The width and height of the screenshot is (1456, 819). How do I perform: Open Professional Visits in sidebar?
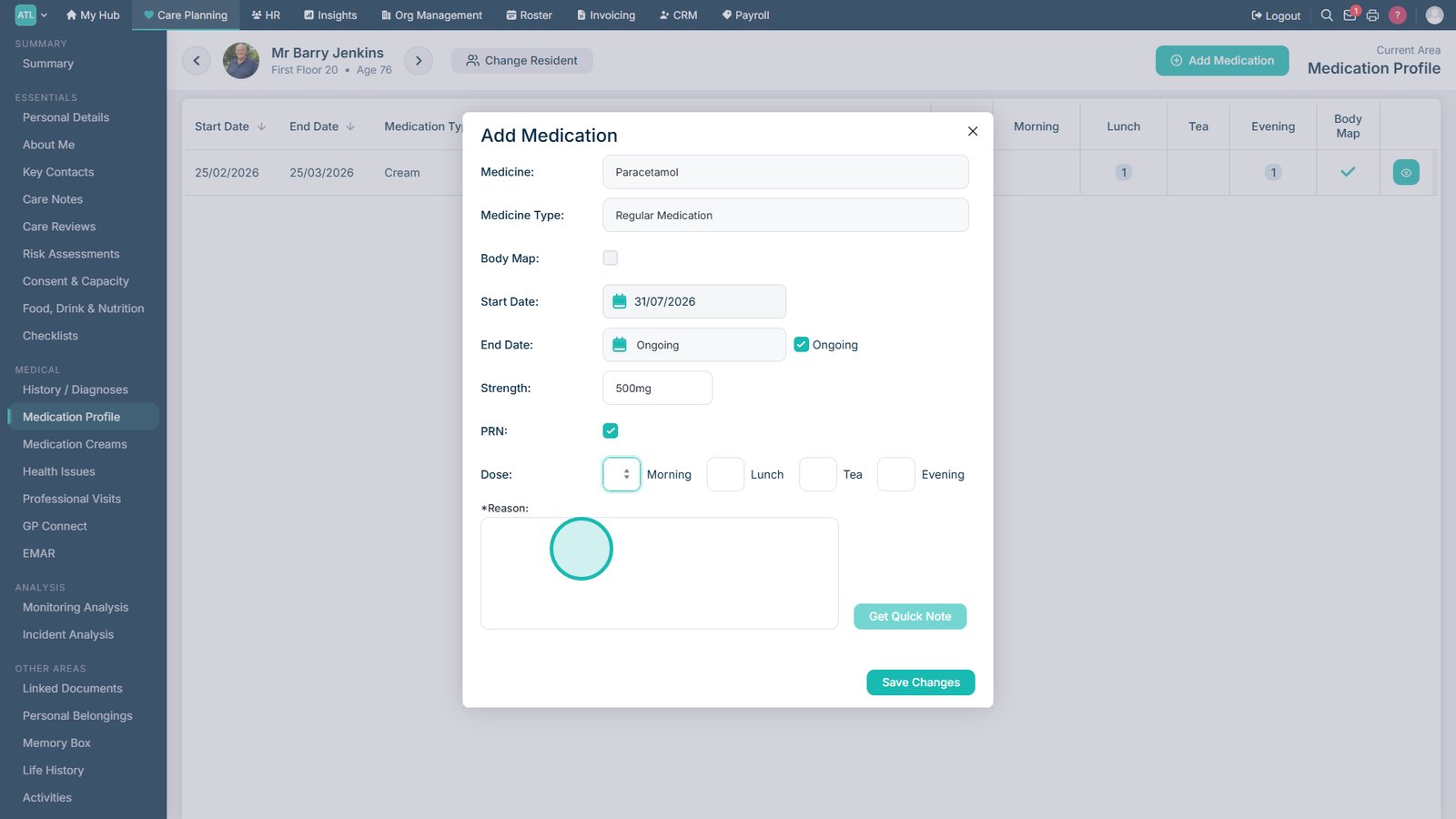click(x=72, y=499)
